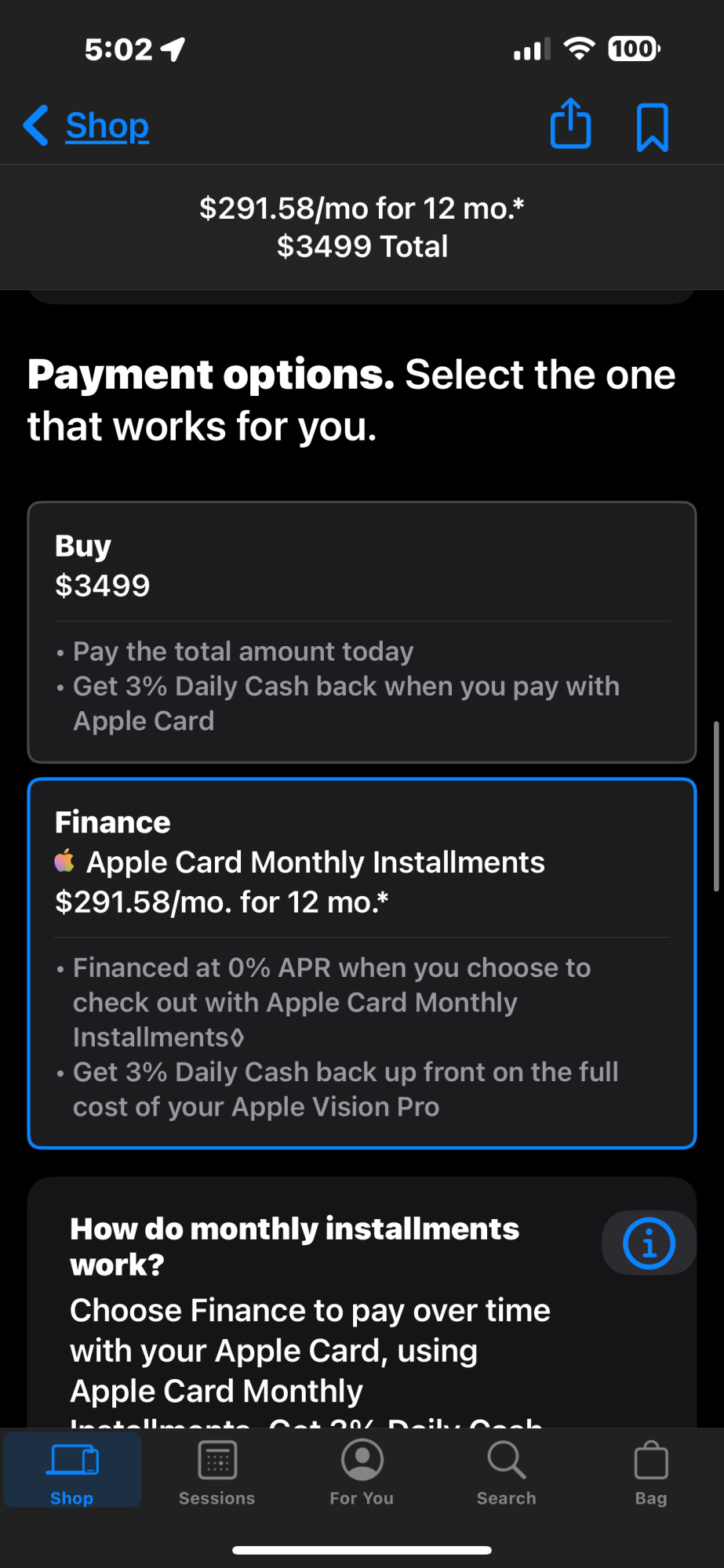Viewport: 724px width, 1568px height.
Task: Tap the Apple Card logo icon
Action: tap(65, 862)
